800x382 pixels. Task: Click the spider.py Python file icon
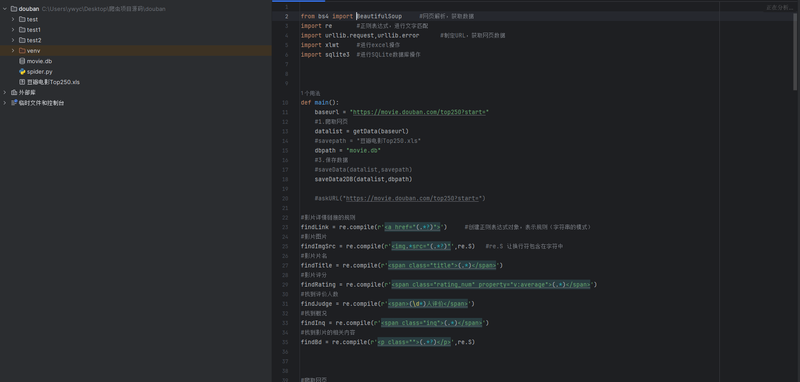coord(22,71)
